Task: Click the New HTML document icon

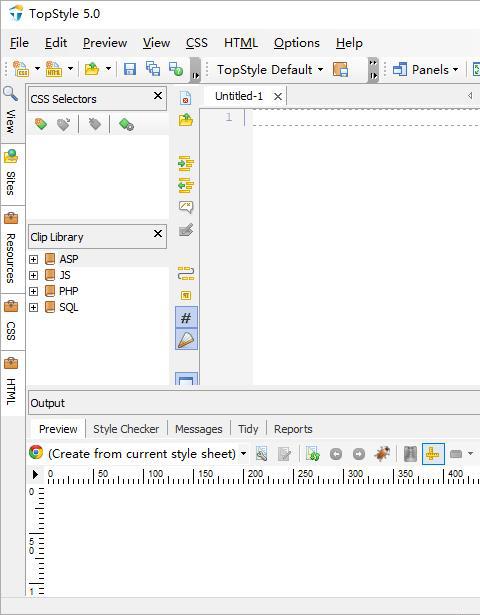Action: point(54,69)
